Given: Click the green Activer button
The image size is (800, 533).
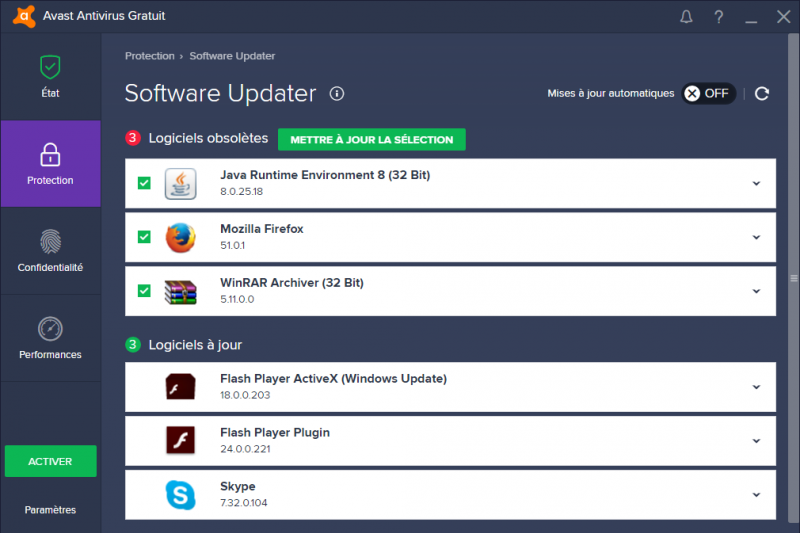Looking at the screenshot, I should tap(50, 461).
